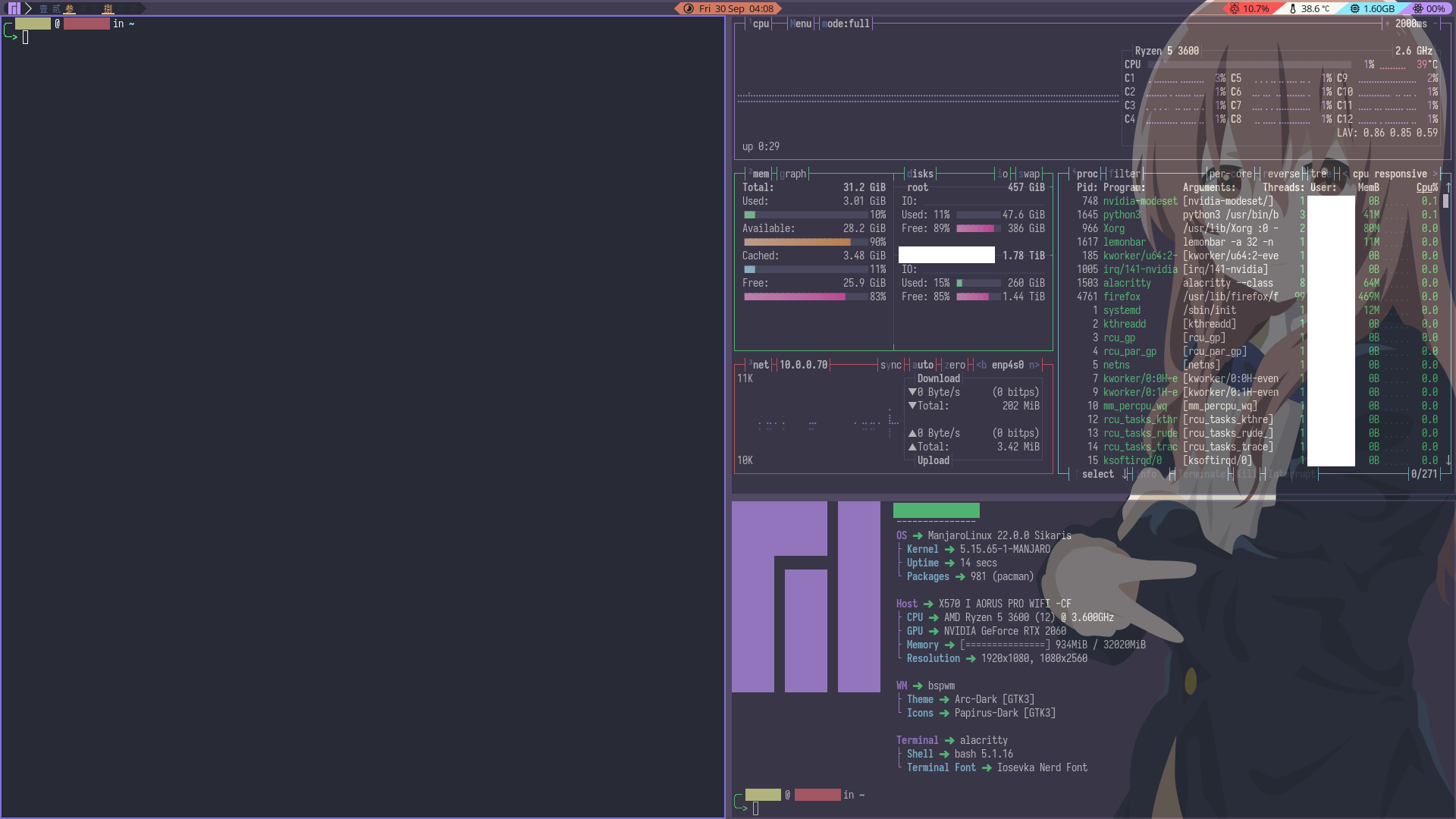This screenshot has height=819, width=1456.
Task: Select the kthreadd process row
Action: [x=1257, y=324]
